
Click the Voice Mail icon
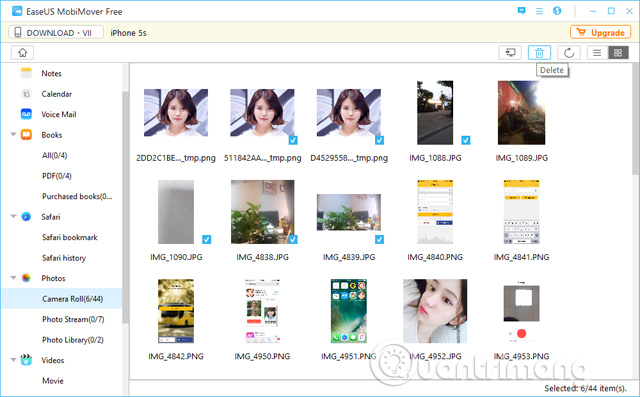coord(26,114)
